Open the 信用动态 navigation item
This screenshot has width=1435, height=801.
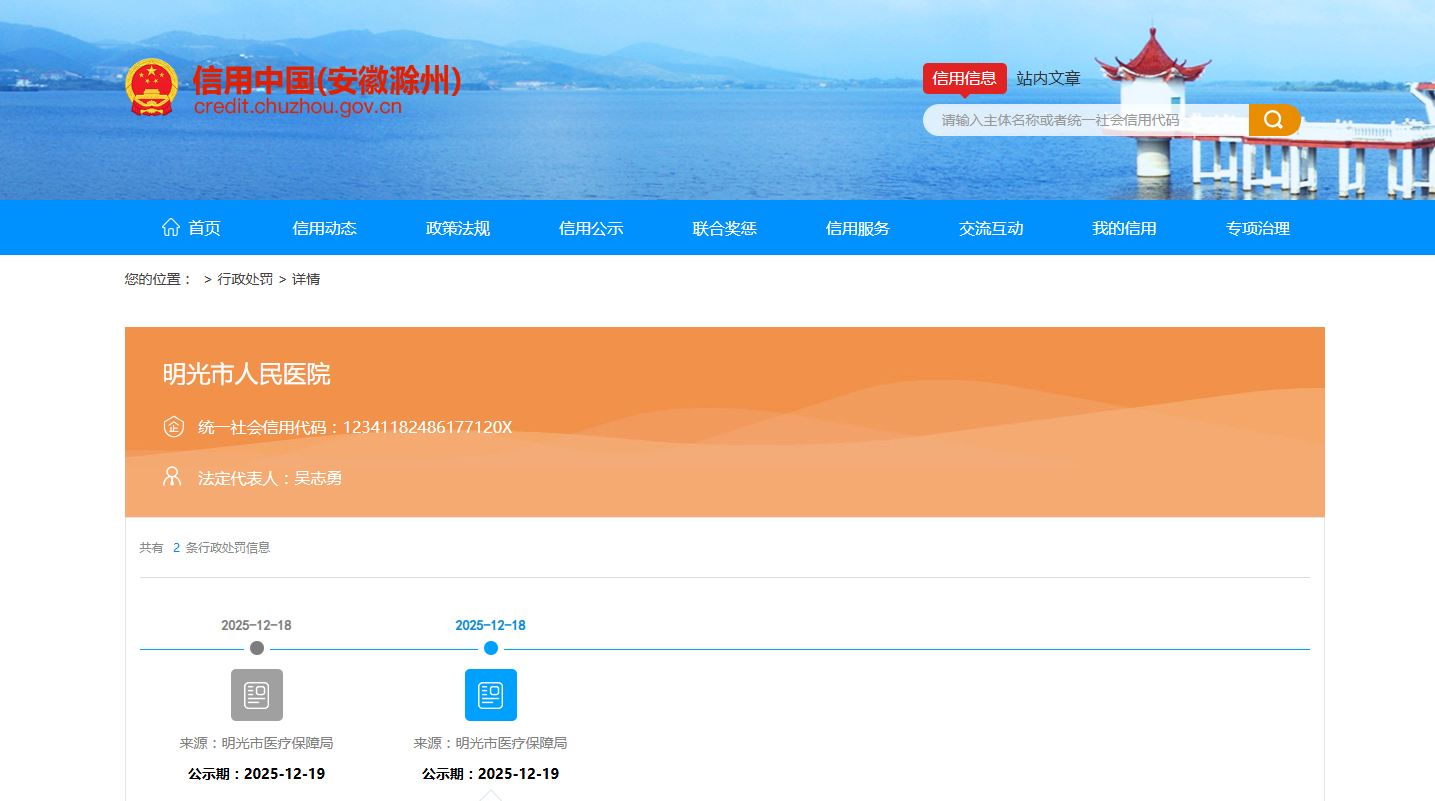click(324, 228)
